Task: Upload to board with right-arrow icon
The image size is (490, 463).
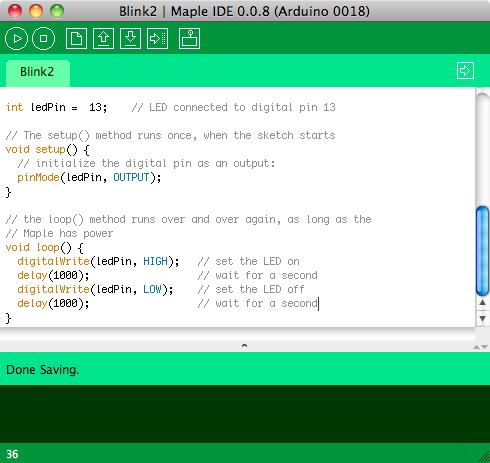Action: (x=157, y=39)
